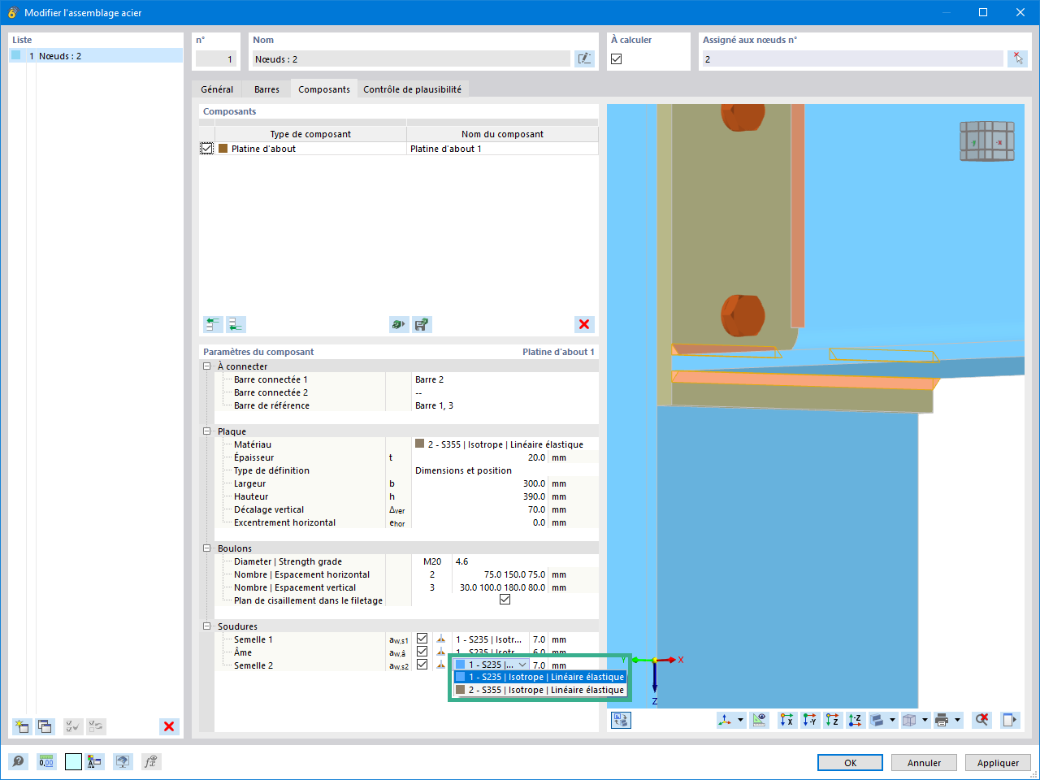Image resolution: width=1040 pixels, height=780 pixels.
Task: Click the Appliquer button
Action: pos(998,763)
